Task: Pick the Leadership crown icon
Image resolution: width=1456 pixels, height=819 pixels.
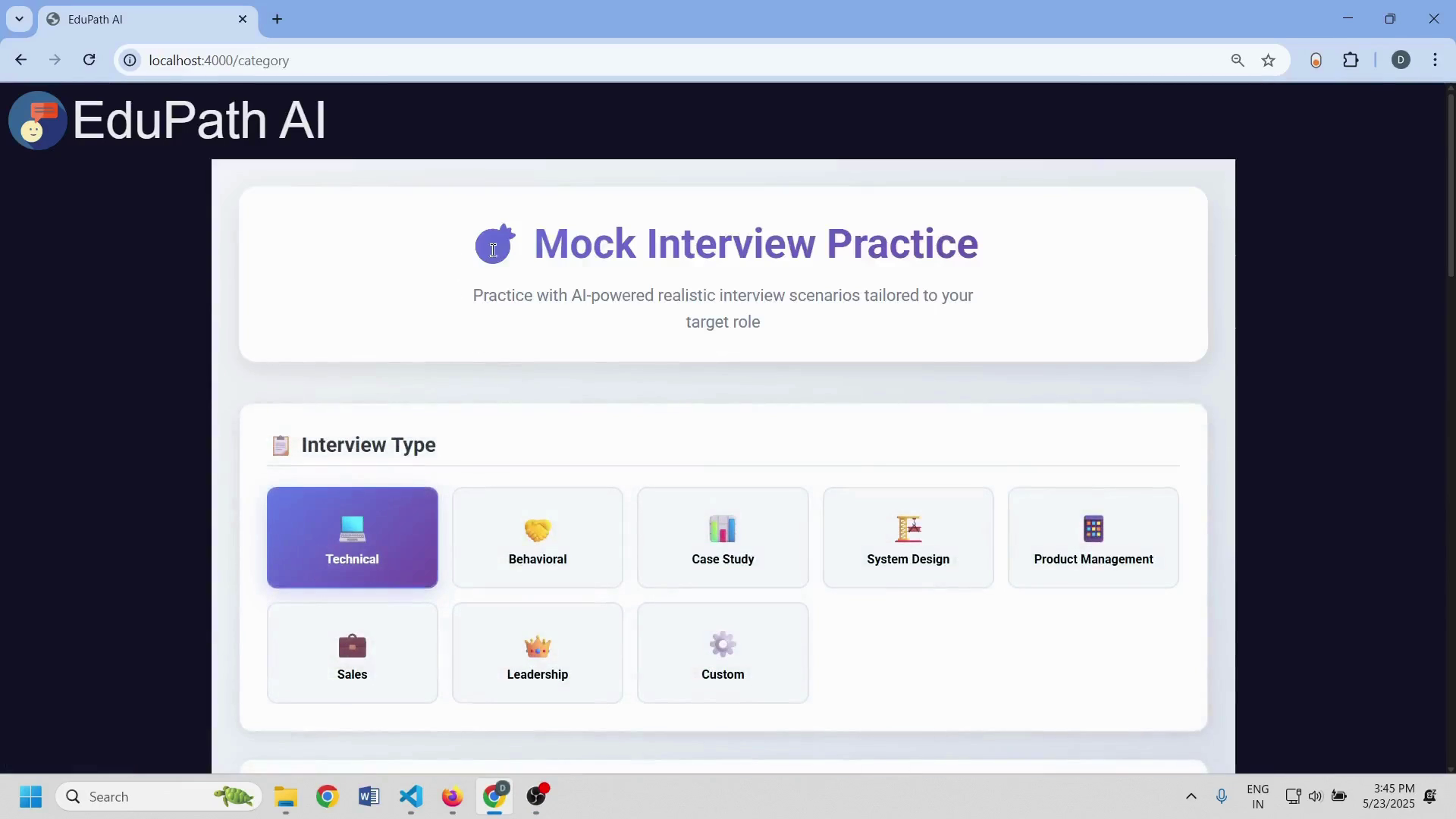Action: (x=537, y=646)
